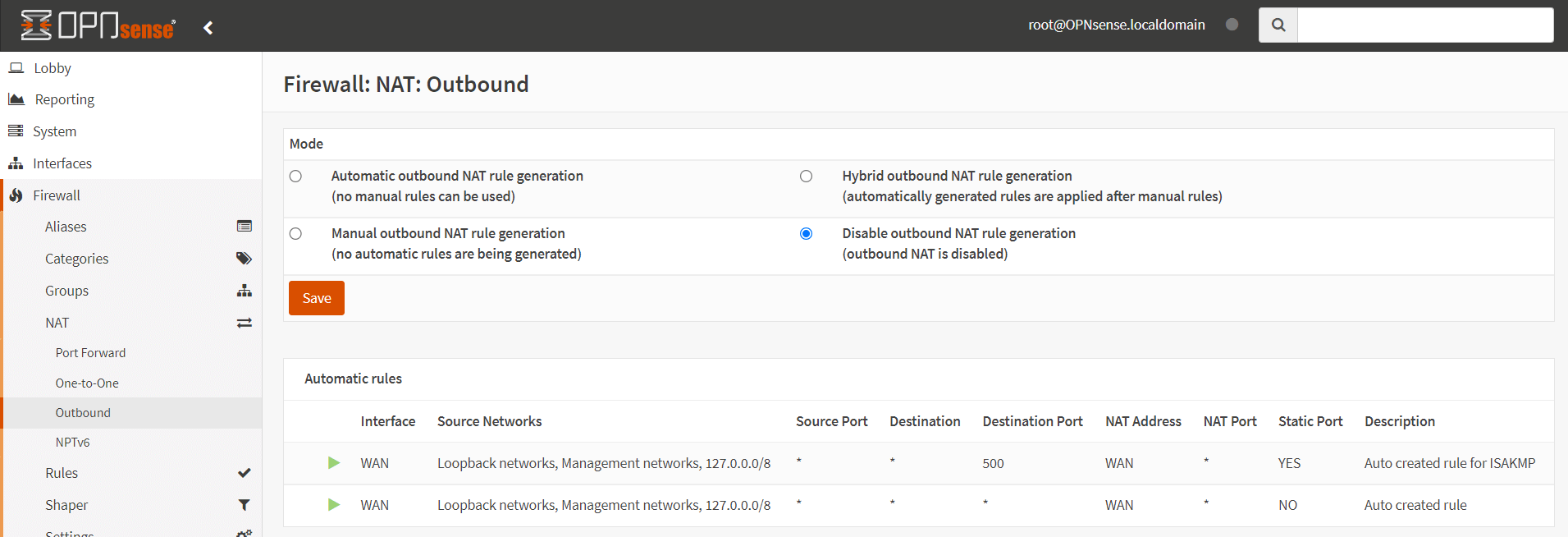Click the Aliases list icon
Viewport: 1568px width, 537px height.
click(x=244, y=227)
